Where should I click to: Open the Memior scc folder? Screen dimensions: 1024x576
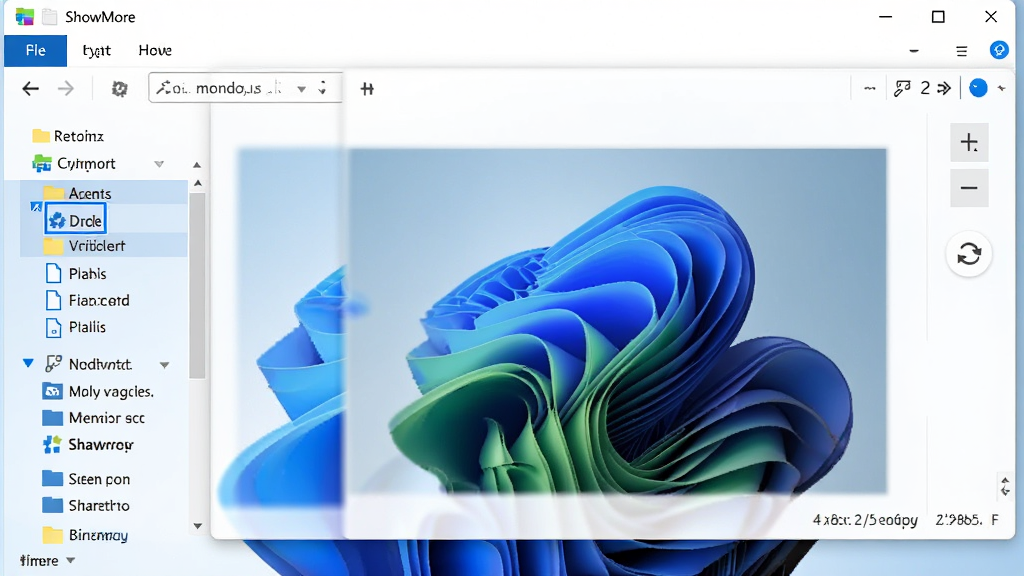pyautogui.click(x=93, y=418)
